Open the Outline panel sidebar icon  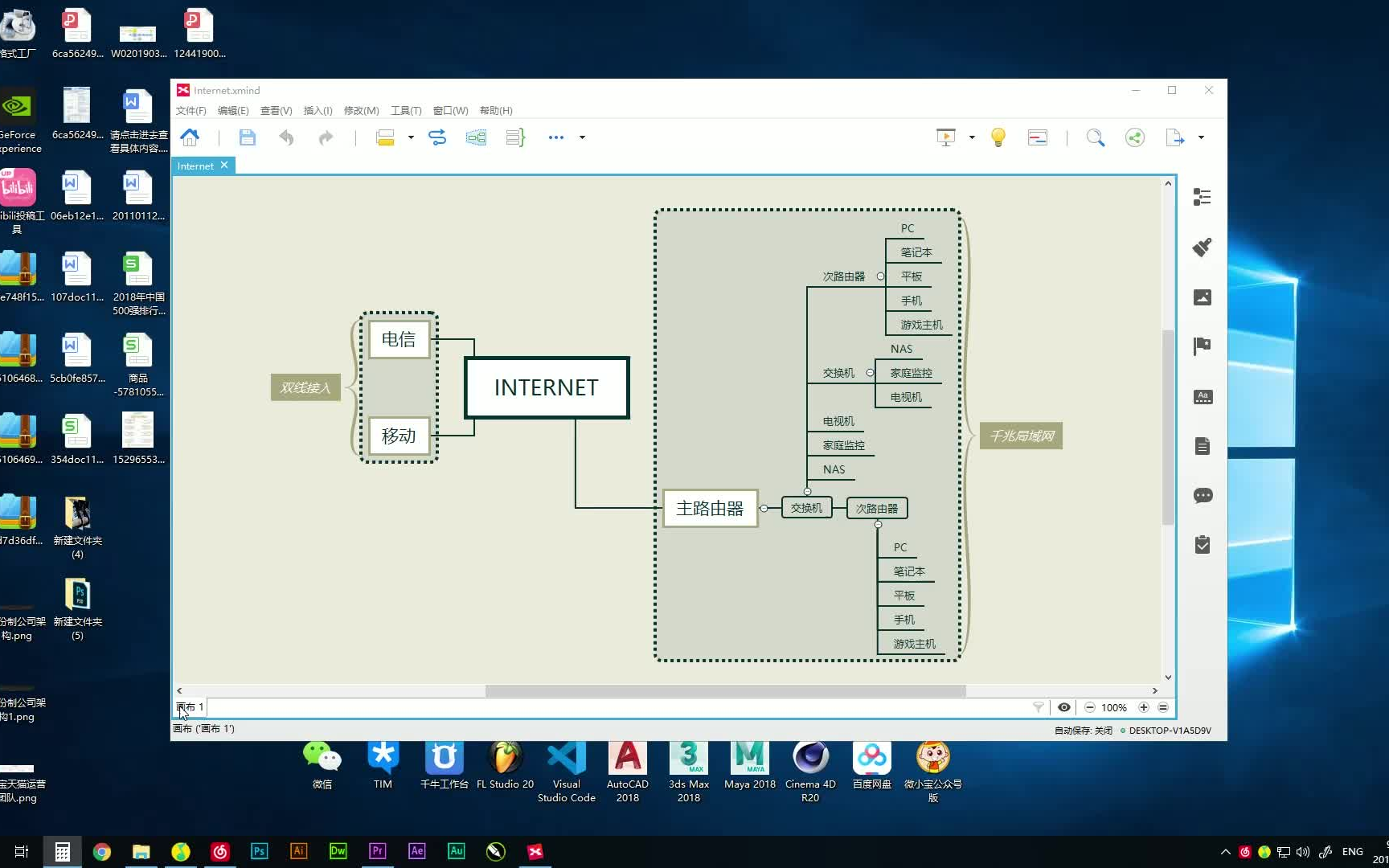pyautogui.click(x=1202, y=197)
